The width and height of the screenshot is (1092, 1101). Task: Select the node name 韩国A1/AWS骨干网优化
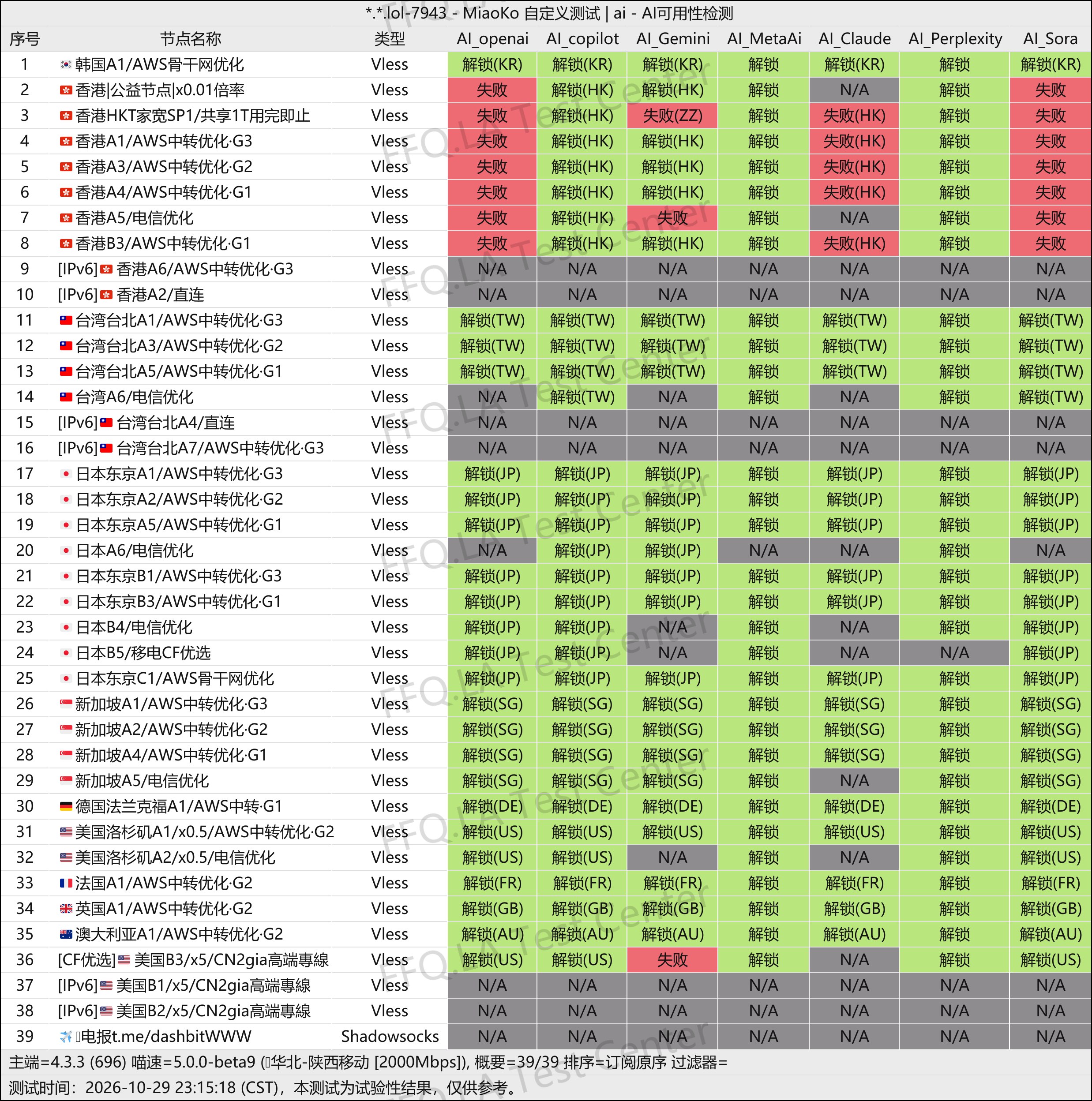160,64
